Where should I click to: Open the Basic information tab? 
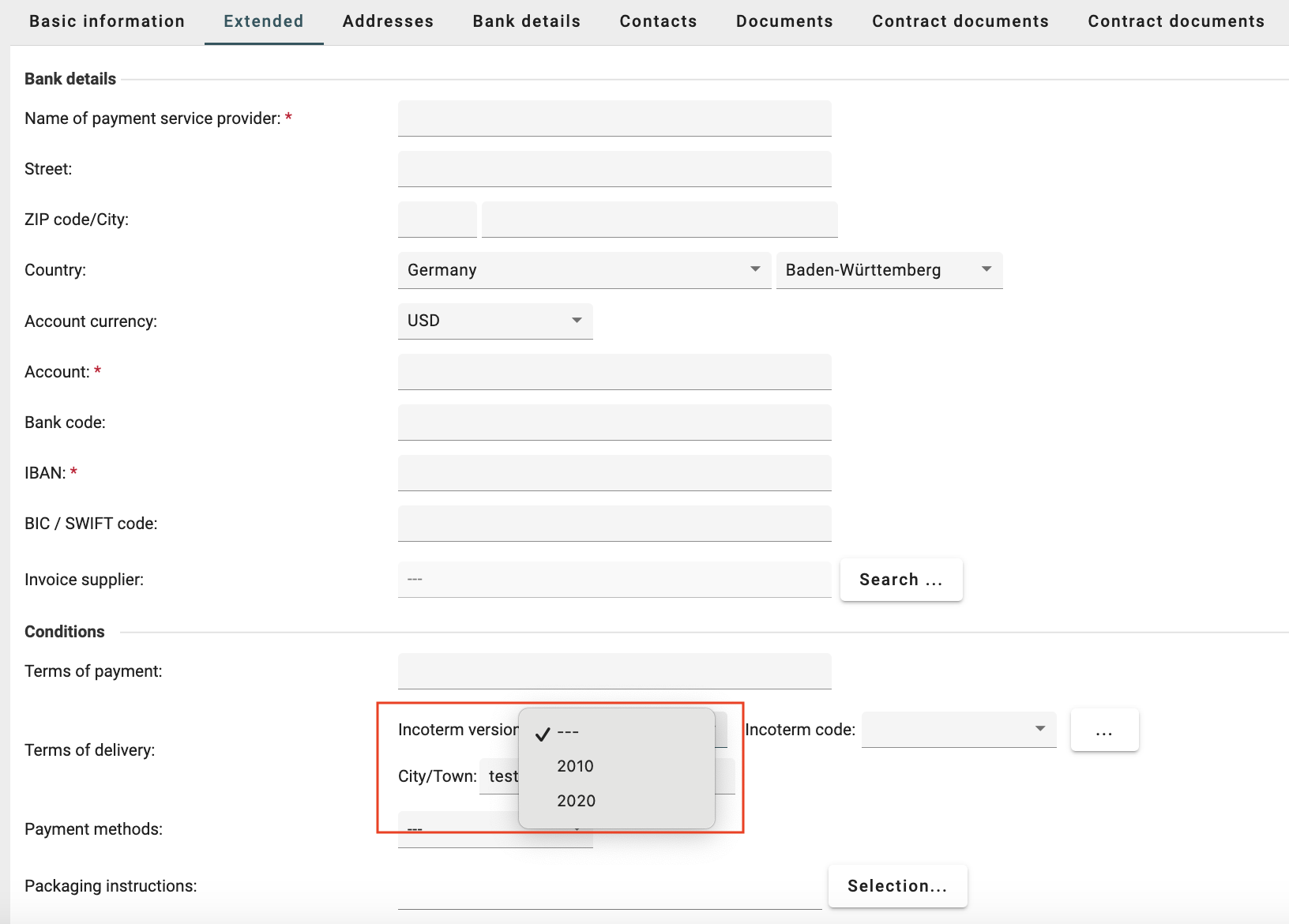coord(107,21)
